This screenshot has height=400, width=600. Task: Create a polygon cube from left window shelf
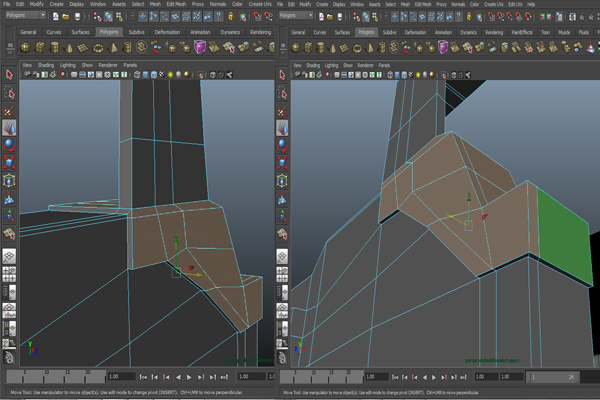[40, 47]
